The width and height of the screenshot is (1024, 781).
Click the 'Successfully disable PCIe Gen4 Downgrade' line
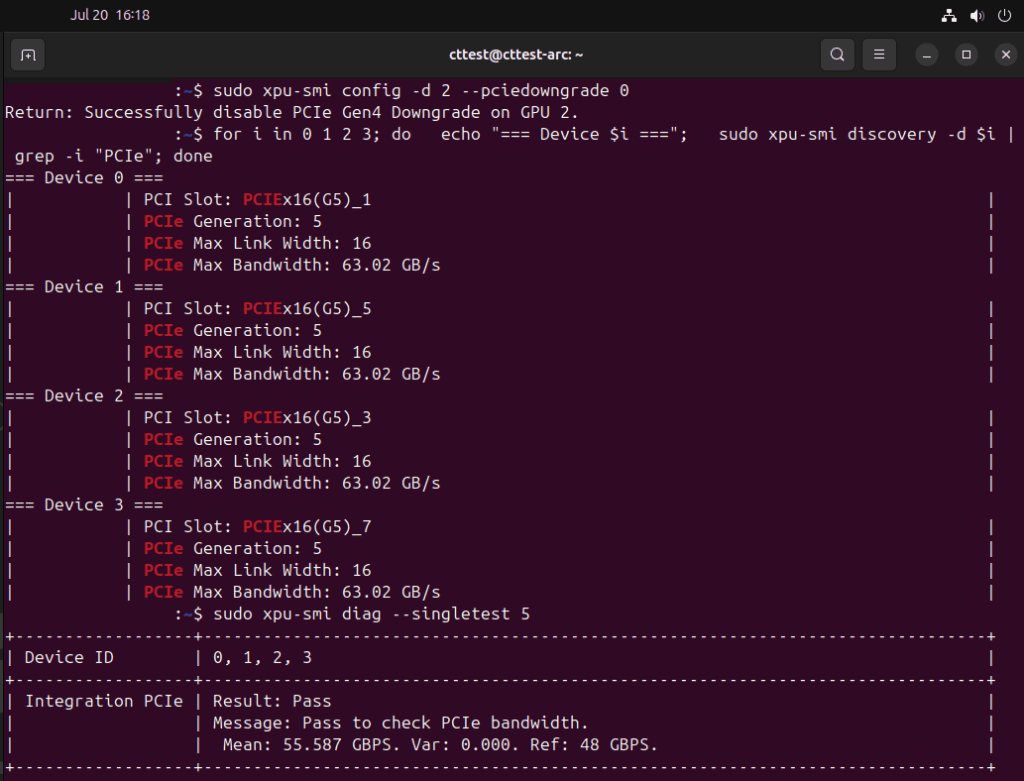coord(291,112)
